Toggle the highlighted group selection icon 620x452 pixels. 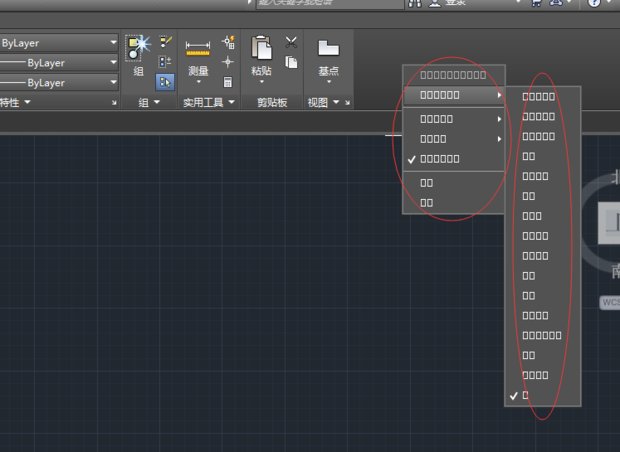click(166, 82)
